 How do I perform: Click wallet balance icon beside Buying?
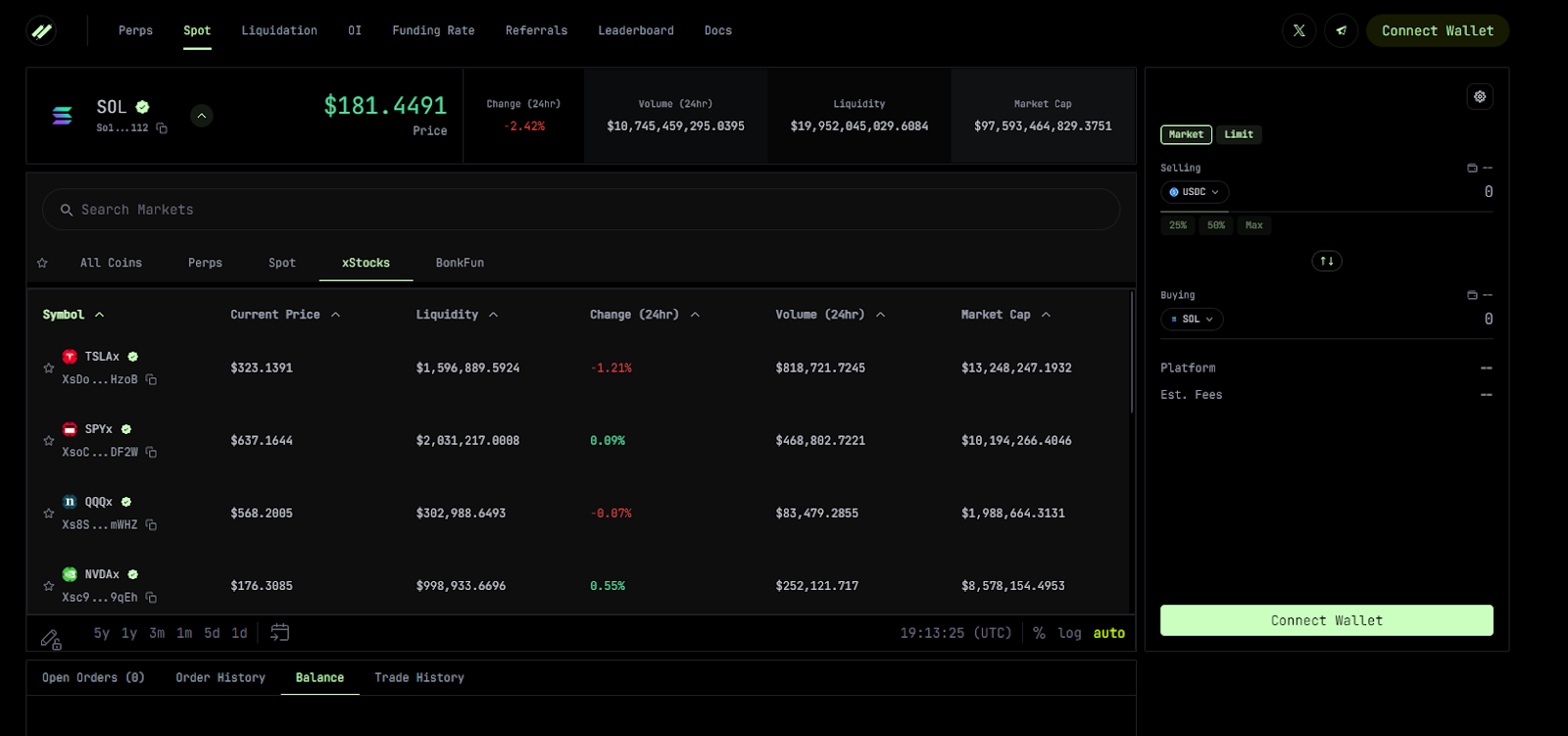coord(1472,295)
